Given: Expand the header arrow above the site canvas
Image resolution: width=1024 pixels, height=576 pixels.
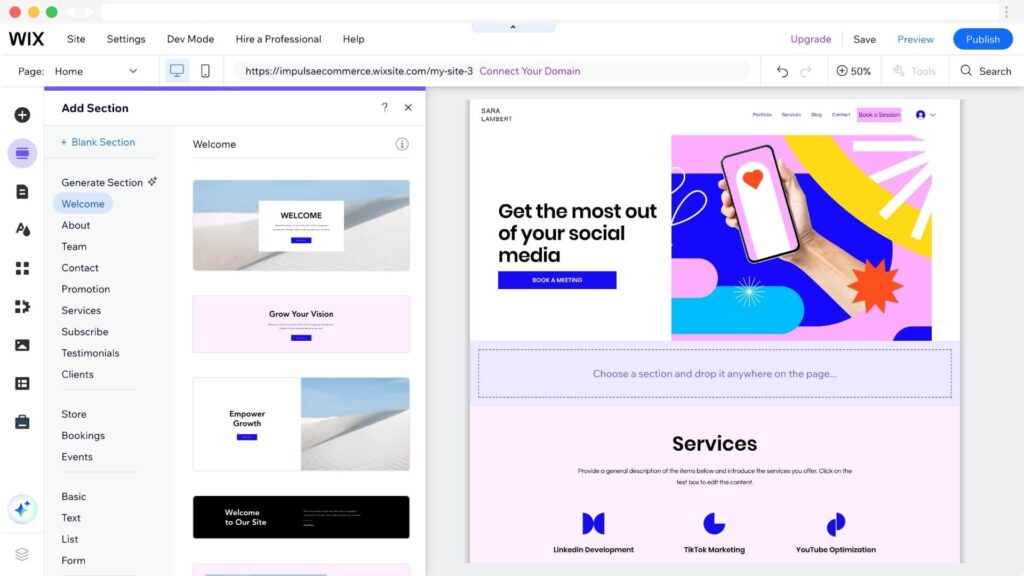Looking at the screenshot, I should tap(513, 26).
